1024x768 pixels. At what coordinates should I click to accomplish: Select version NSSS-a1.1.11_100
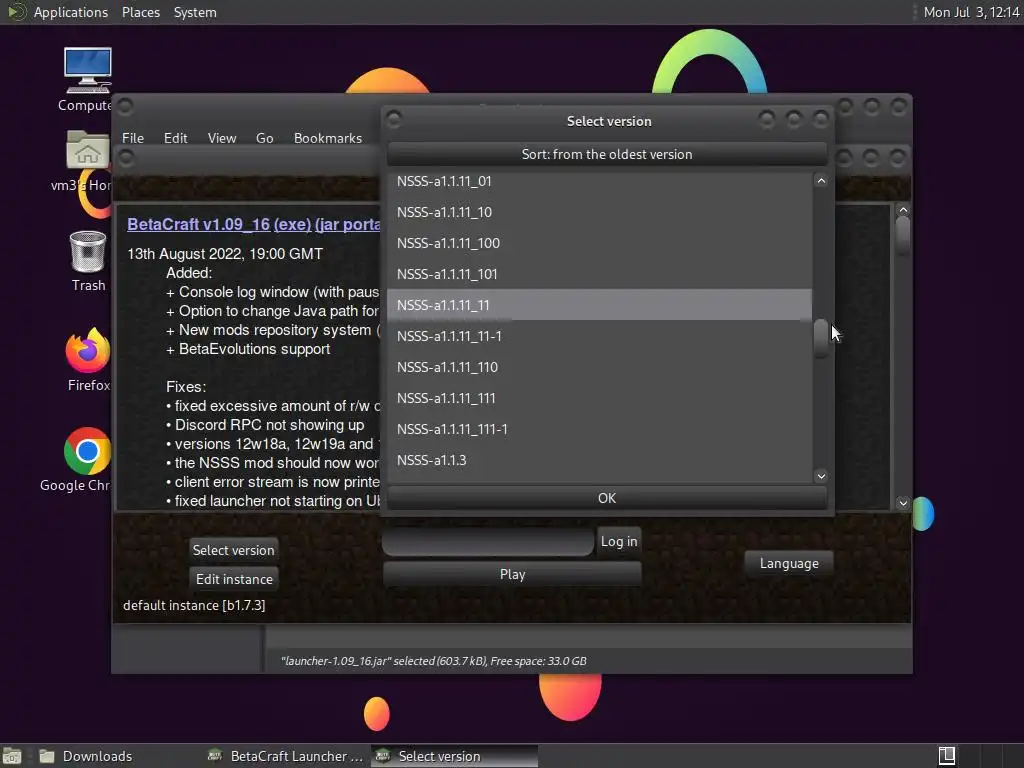click(x=600, y=243)
